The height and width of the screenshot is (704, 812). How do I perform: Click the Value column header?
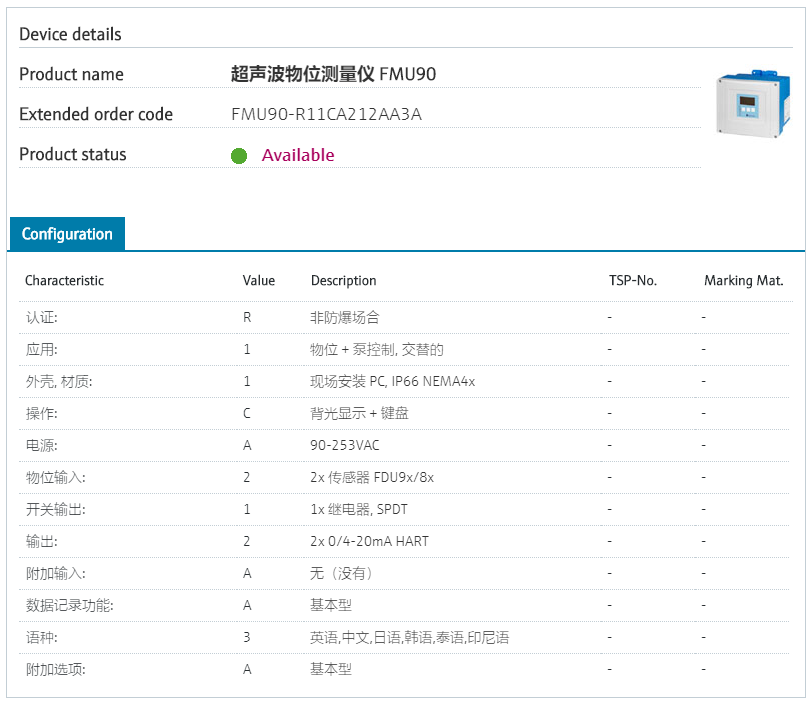[x=259, y=281]
